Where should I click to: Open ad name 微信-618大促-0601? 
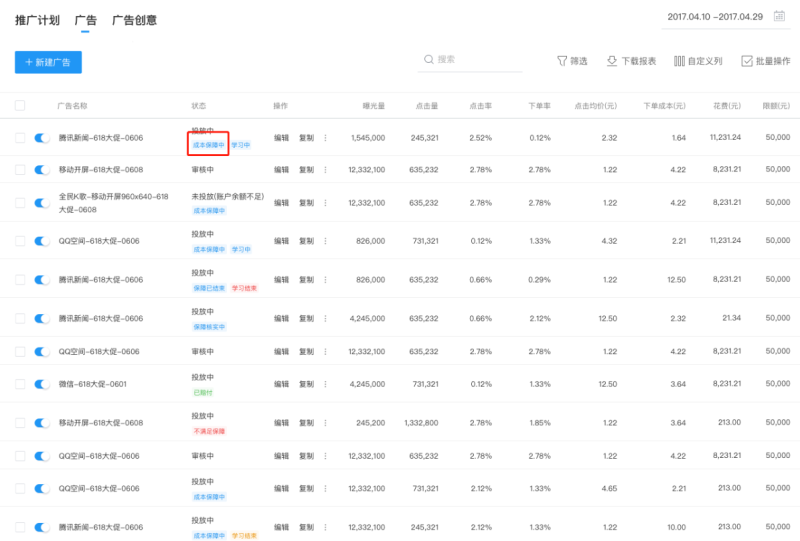pyautogui.click(x=92, y=384)
